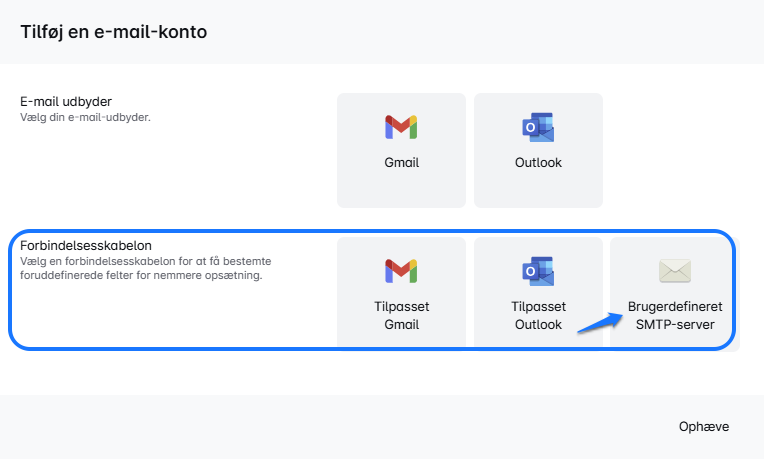Select the Gmail icon above Tilpasset Gmail

coord(401,271)
